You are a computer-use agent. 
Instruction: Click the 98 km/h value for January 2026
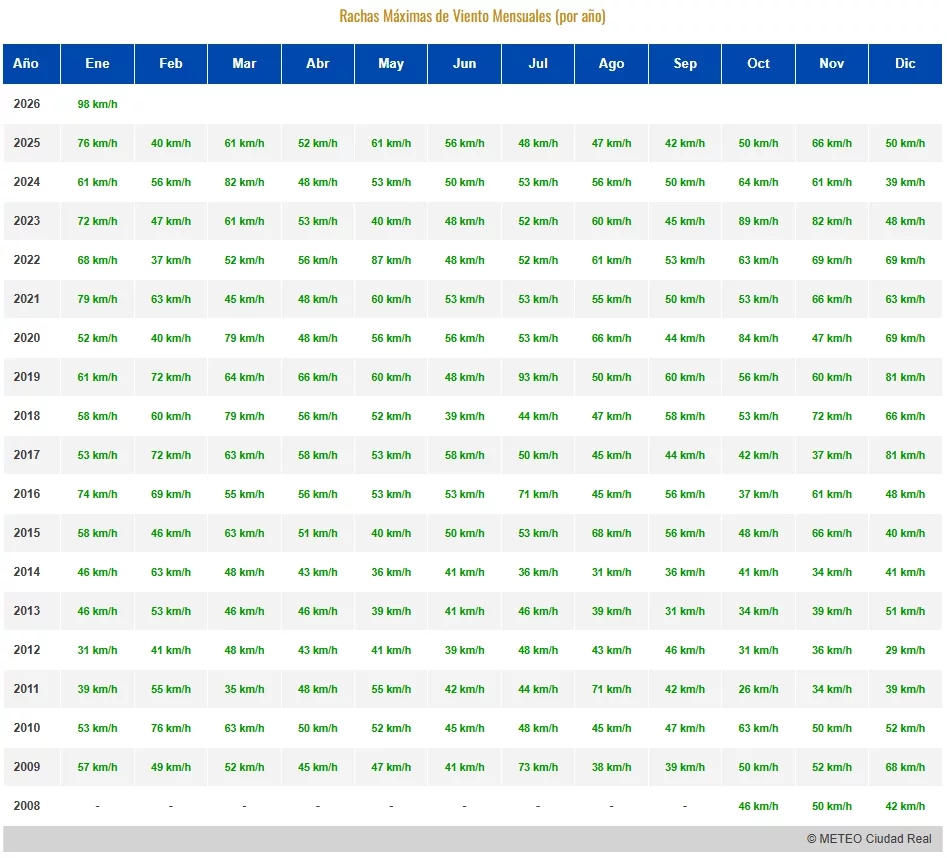point(97,104)
